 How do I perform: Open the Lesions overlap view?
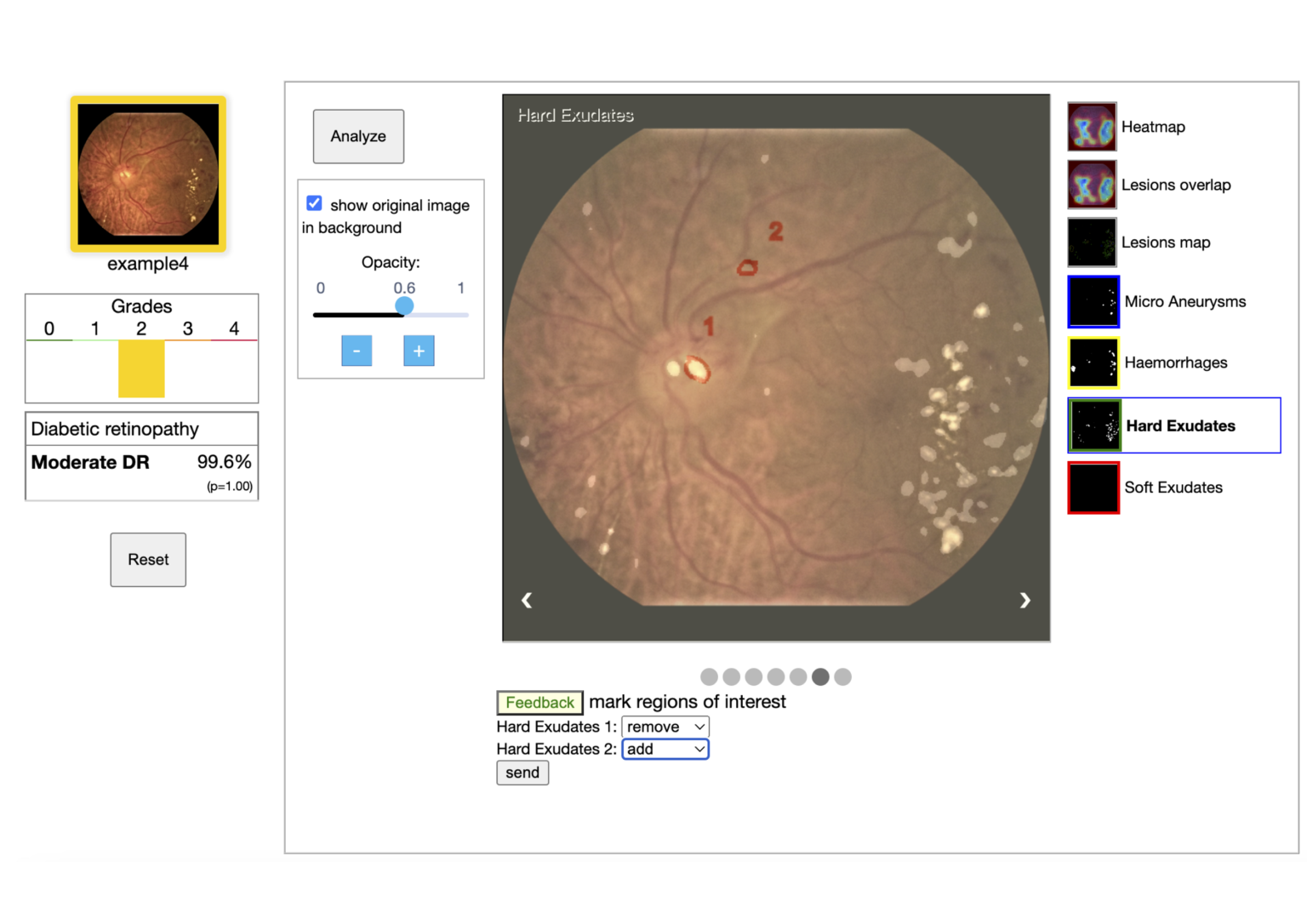click(1093, 184)
